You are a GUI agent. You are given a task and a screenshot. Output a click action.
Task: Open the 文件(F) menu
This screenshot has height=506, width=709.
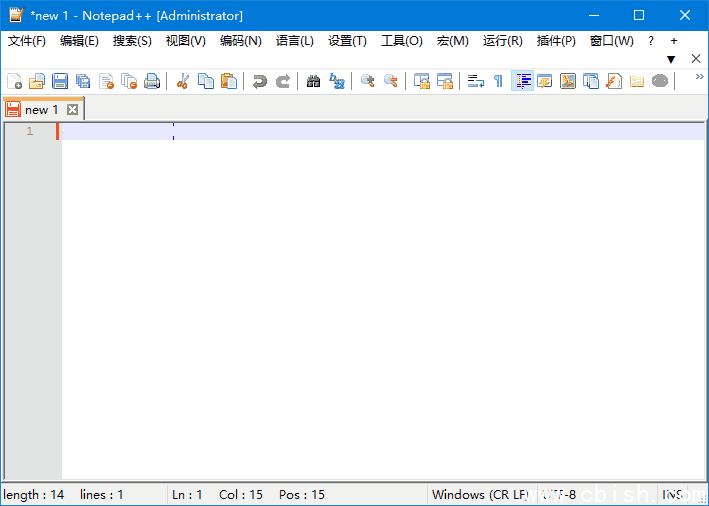click(27, 41)
